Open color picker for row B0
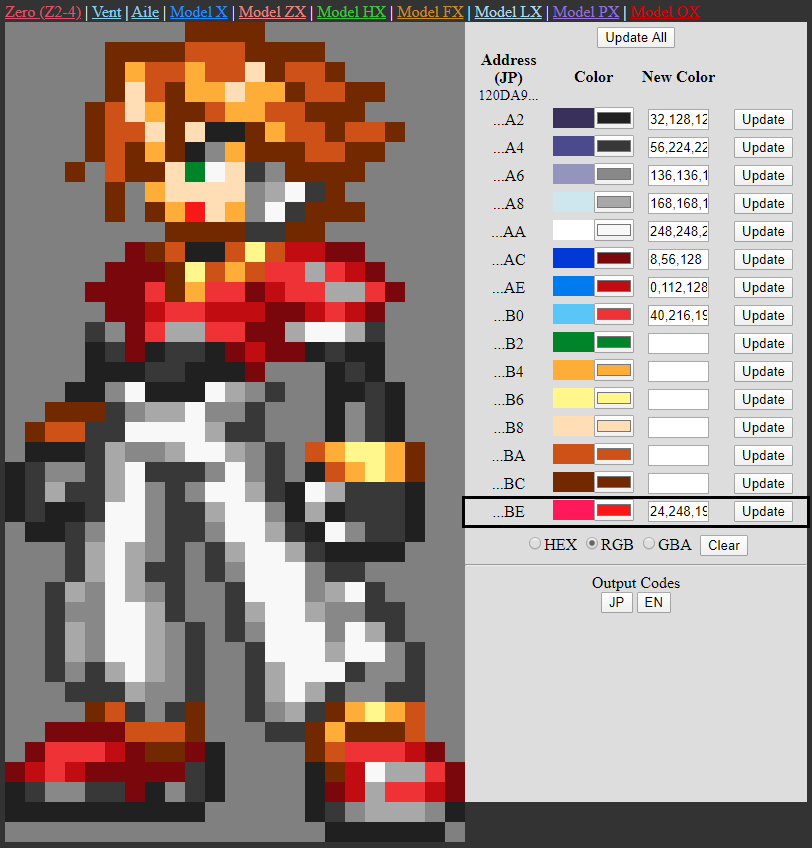The image size is (812, 848). tap(613, 315)
